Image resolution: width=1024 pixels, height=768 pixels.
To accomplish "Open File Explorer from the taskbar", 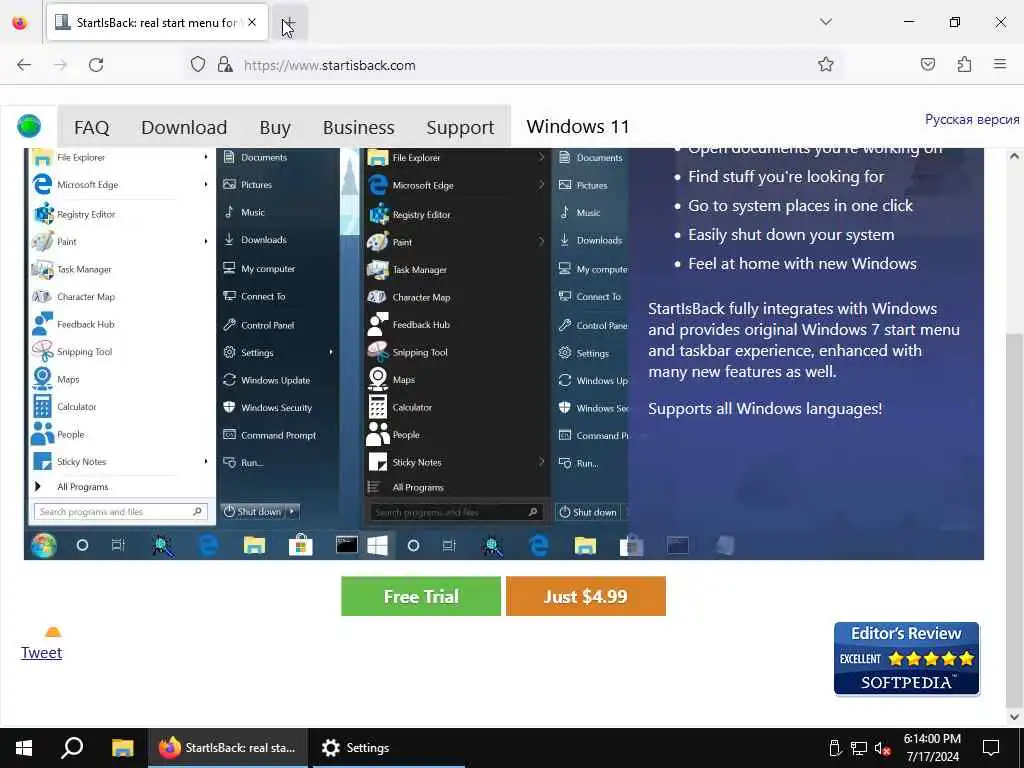I will click(x=122, y=748).
